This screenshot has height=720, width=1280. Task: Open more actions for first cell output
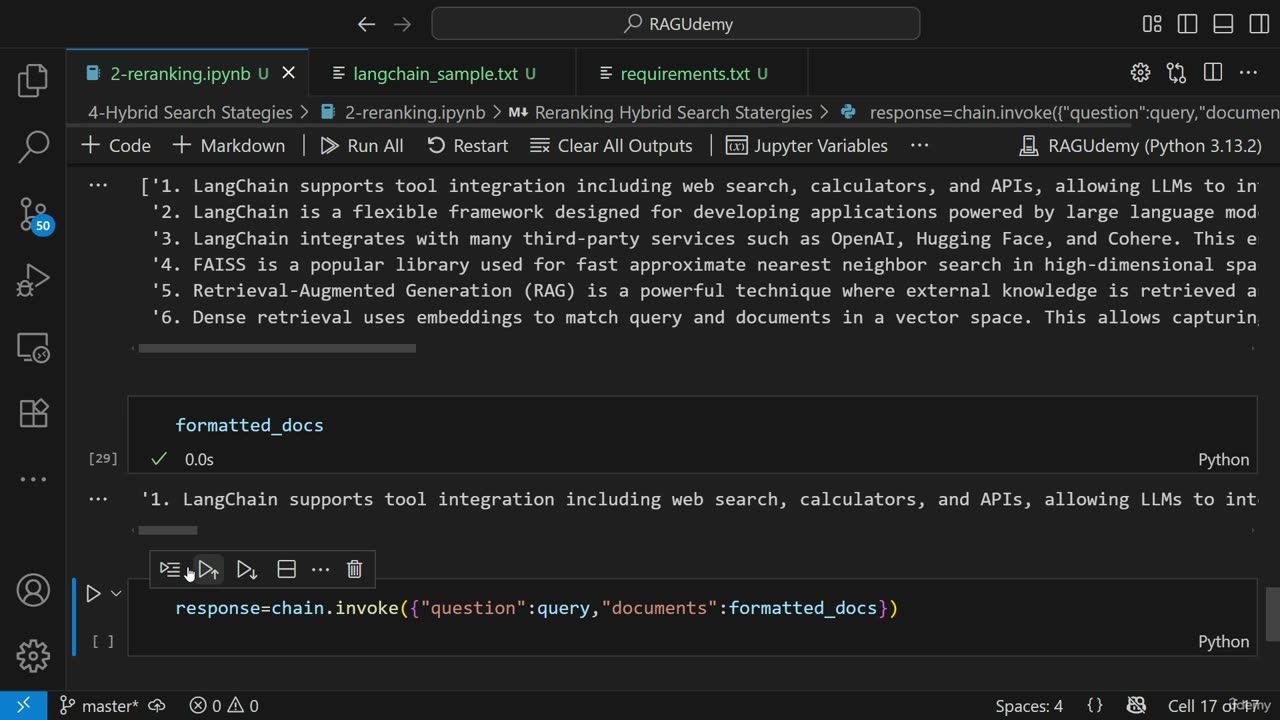(x=98, y=186)
